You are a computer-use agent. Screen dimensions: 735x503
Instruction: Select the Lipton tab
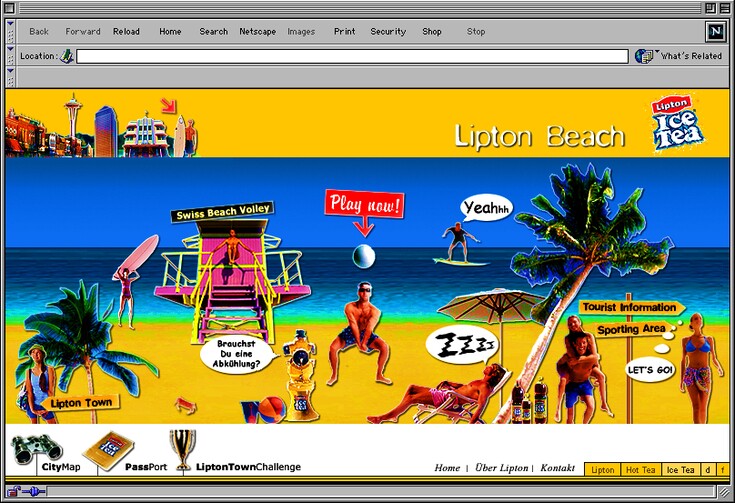click(602, 469)
